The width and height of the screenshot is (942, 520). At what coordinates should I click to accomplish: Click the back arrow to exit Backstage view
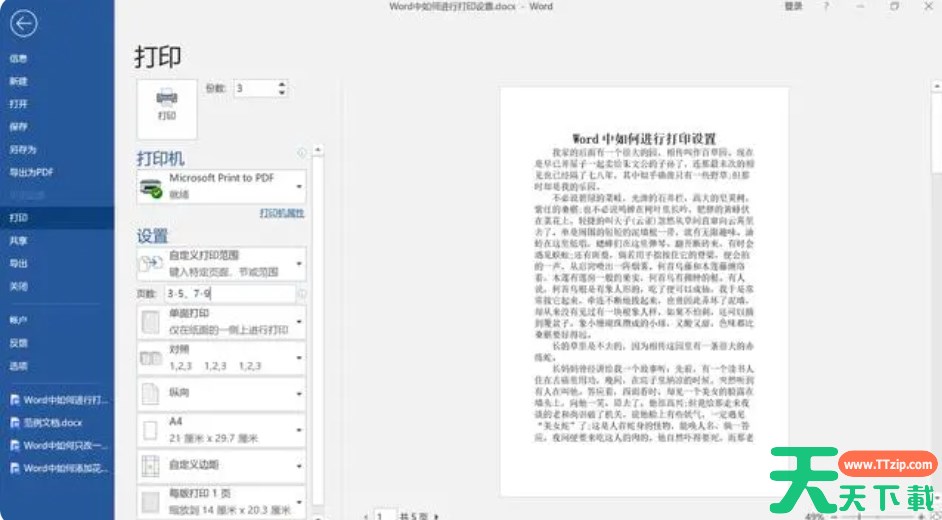(23, 24)
